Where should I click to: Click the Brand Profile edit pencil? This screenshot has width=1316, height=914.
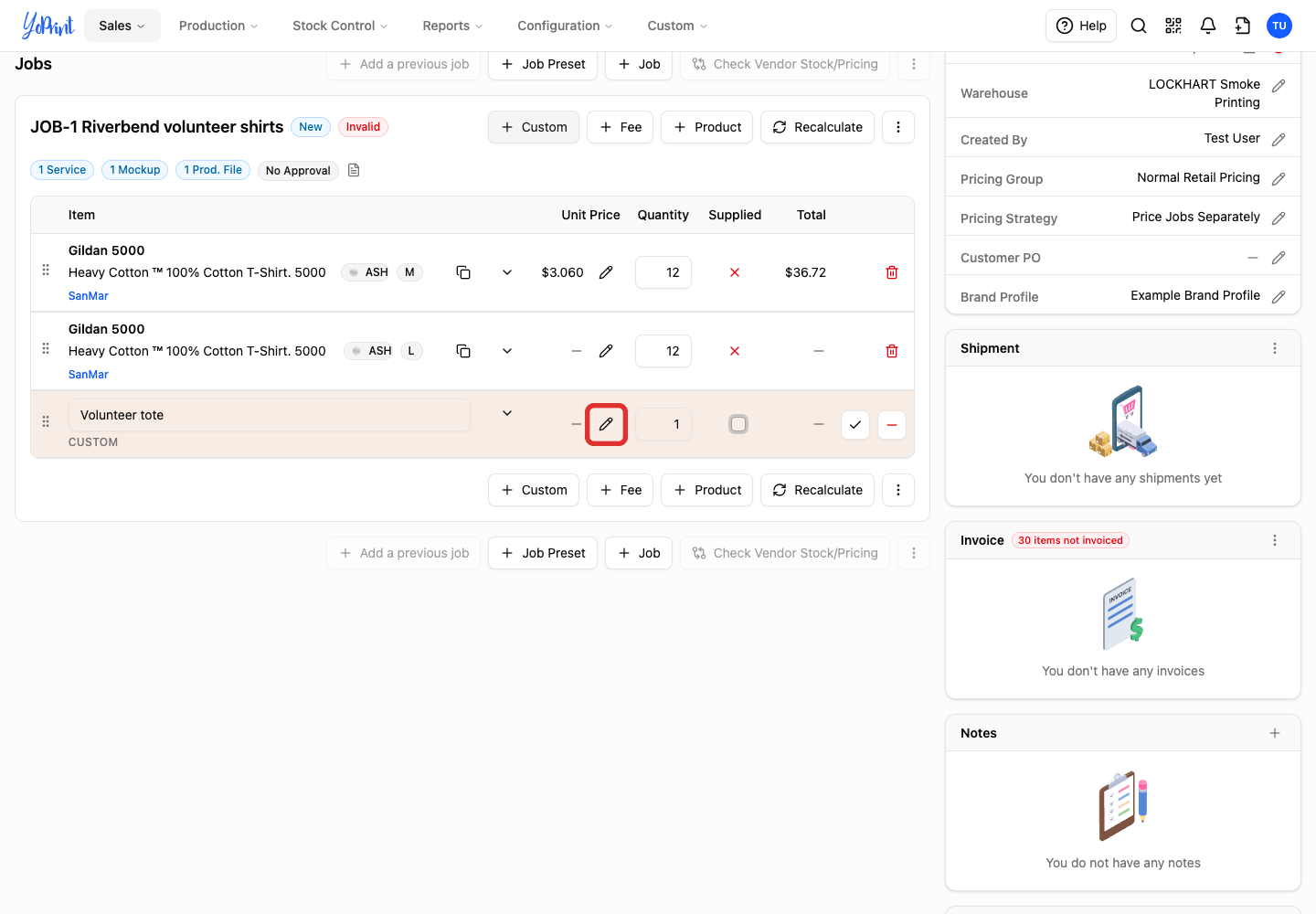[1279, 297]
